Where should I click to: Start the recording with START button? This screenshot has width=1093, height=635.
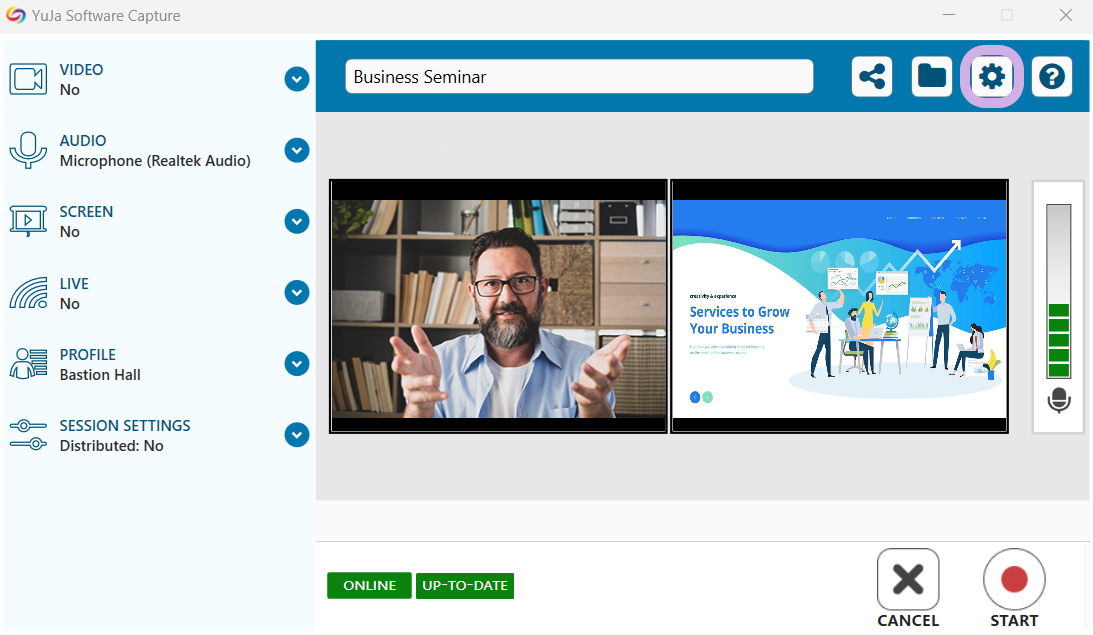tap(1014, 588)
